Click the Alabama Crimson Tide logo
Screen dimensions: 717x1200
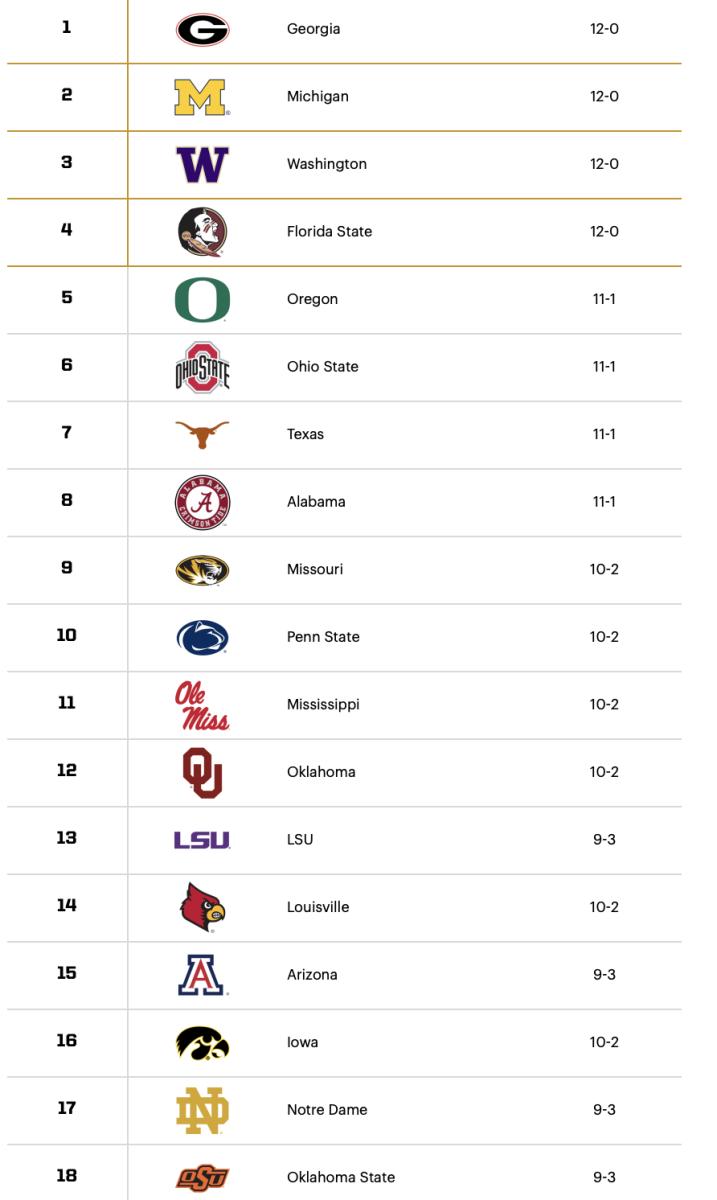tap(202, 502)
